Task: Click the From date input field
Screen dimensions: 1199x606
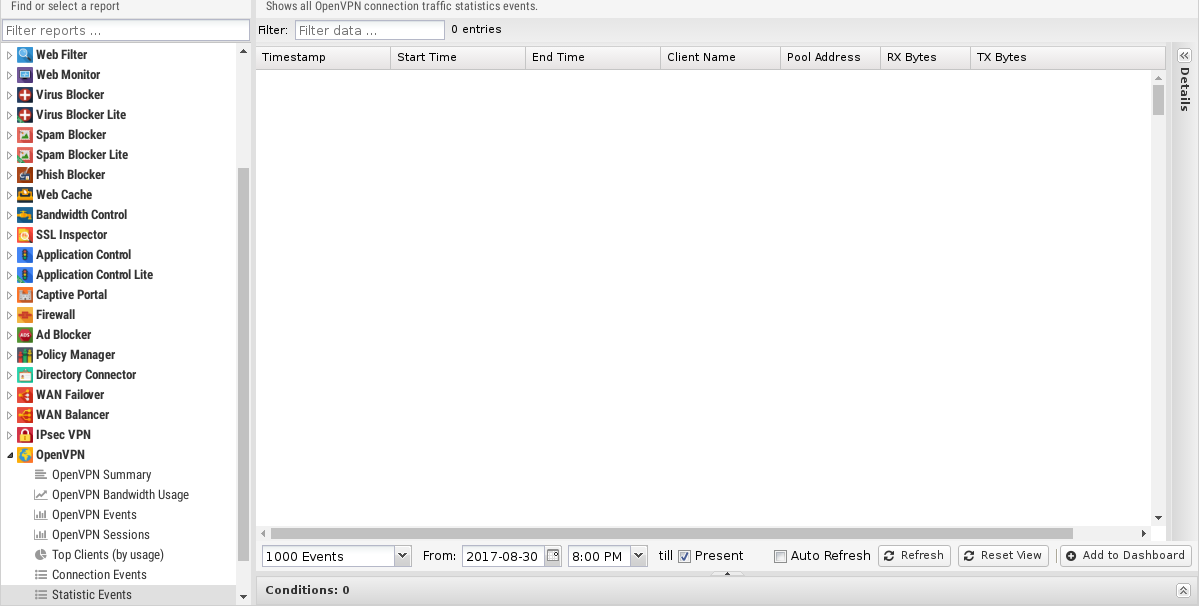Action: [503, 556]
